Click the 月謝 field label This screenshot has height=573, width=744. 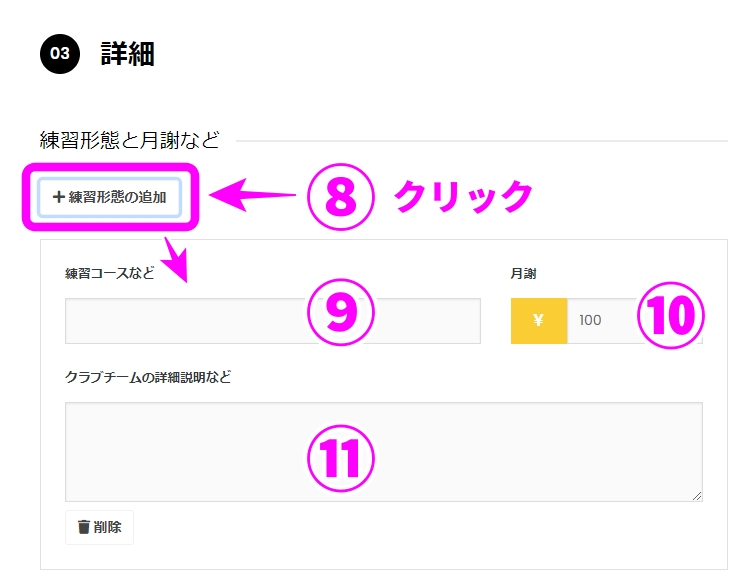pos(523,273)
